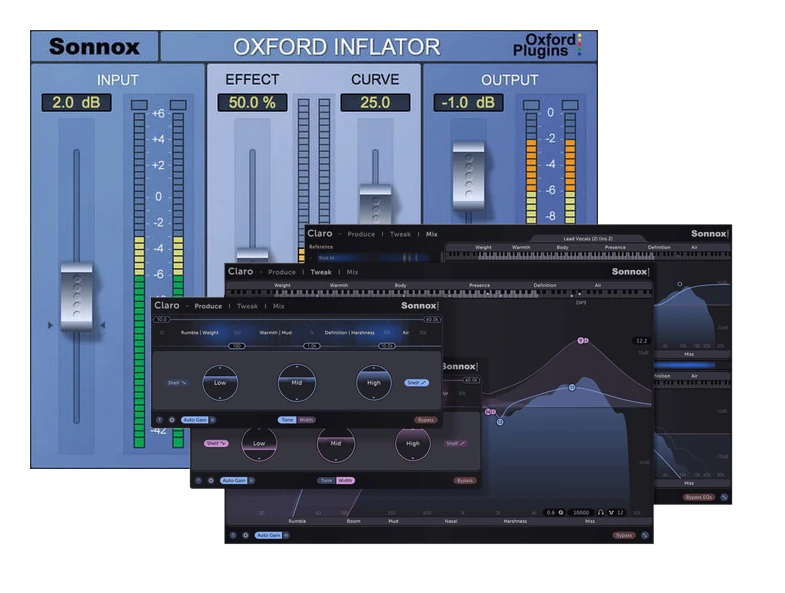Click the round icon beside Bypass EQs in Claro Mix
Viewport: 785px width, 593px height.
pyautogui.click(x=724, y=497)
